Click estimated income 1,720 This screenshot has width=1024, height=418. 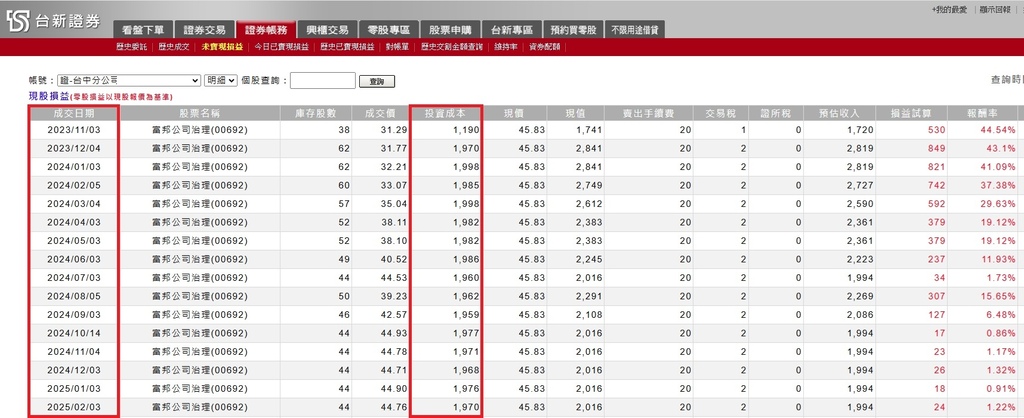point(860,130)
